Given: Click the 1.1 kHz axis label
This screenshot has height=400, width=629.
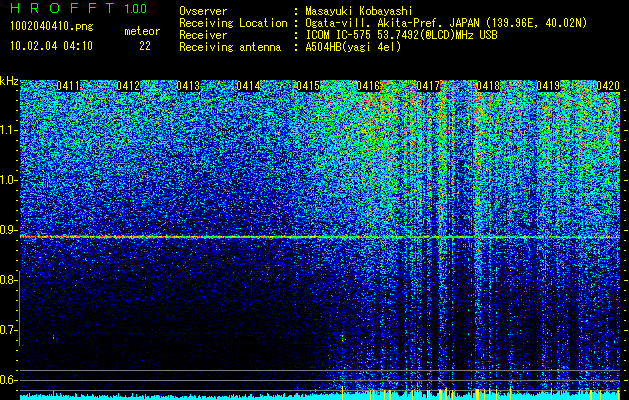Looking at the screenshot, I should (9, 130).
